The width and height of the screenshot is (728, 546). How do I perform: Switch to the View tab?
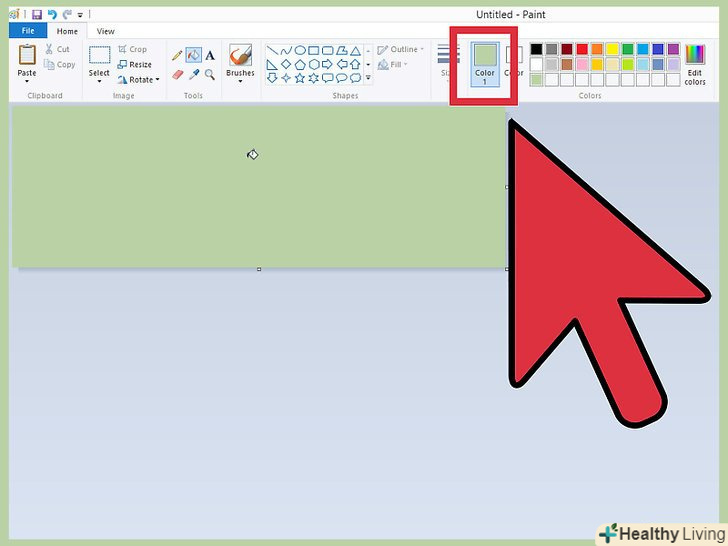(105, 31)
